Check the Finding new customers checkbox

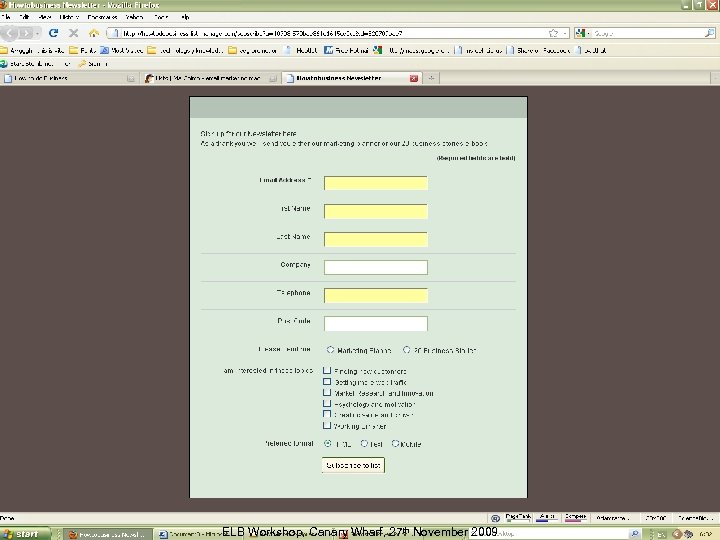[327, 371]
